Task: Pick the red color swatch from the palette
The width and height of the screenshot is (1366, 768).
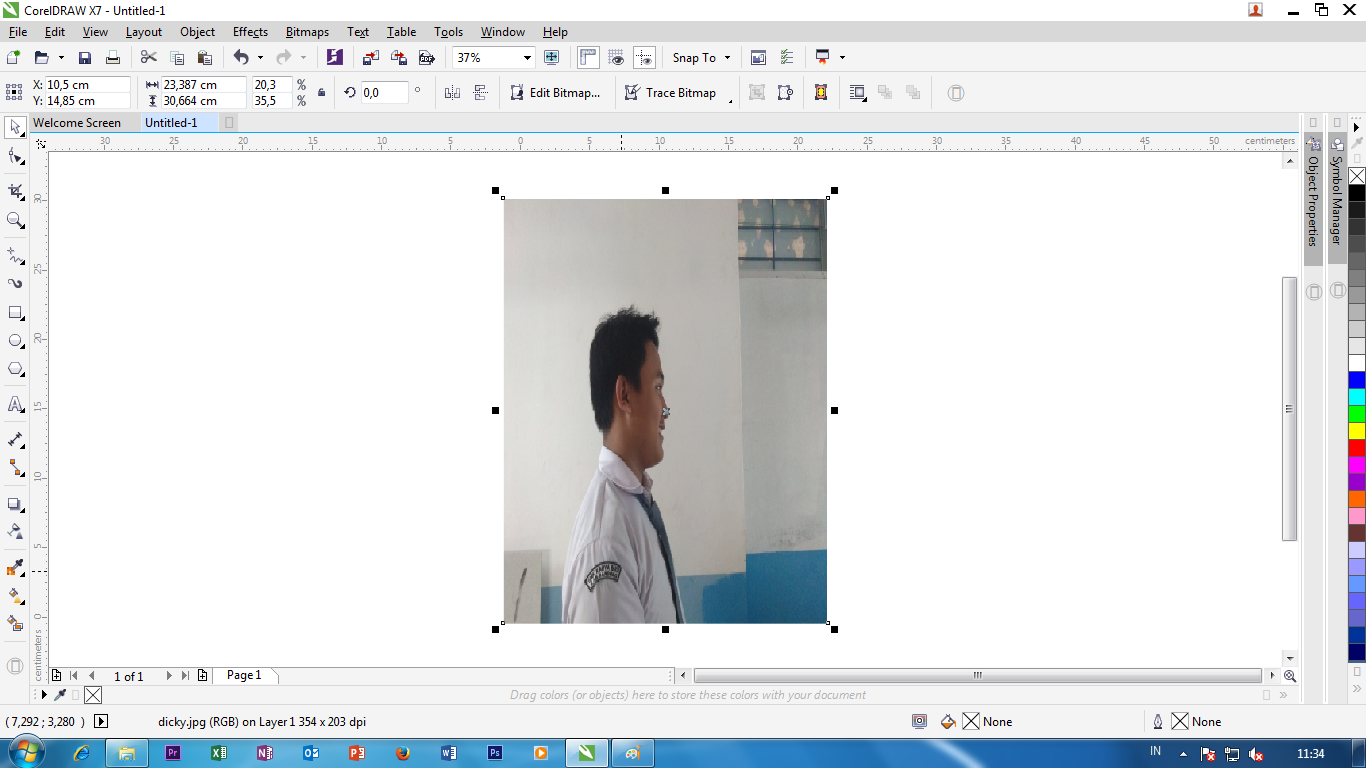Action: (x=1357, y=446)
